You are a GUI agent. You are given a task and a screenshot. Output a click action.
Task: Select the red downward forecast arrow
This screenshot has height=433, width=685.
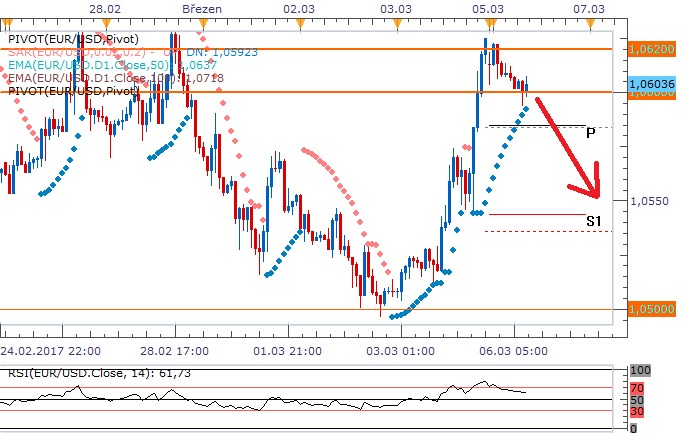tap(571, 149)
